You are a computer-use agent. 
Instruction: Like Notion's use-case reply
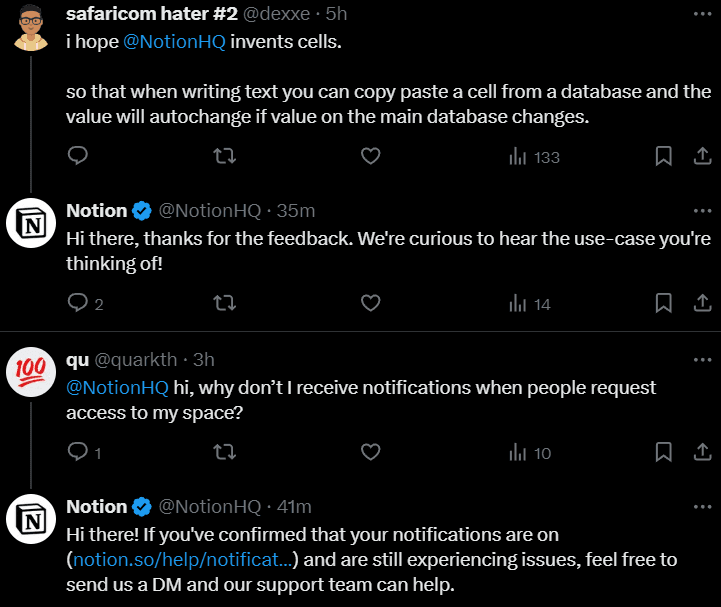[x=370, y=303]
